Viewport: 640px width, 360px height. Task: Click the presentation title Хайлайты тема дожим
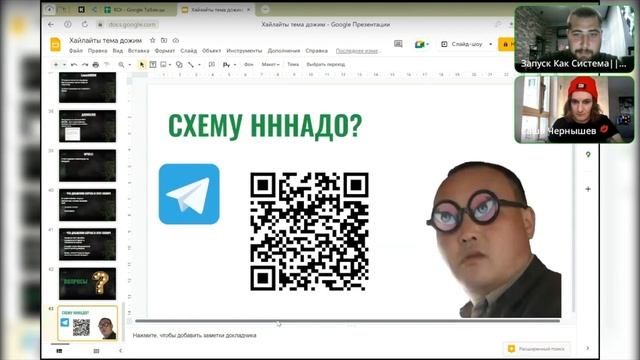tap(105, 40)
